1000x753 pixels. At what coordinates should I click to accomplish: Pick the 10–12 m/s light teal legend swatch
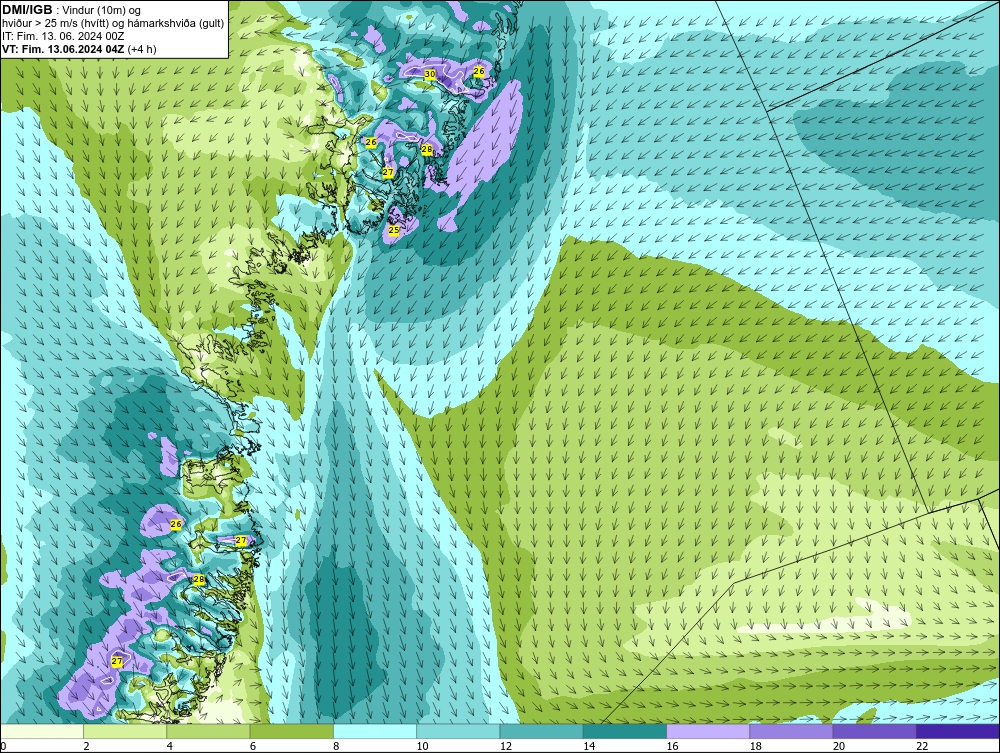[x=458, y=731]
